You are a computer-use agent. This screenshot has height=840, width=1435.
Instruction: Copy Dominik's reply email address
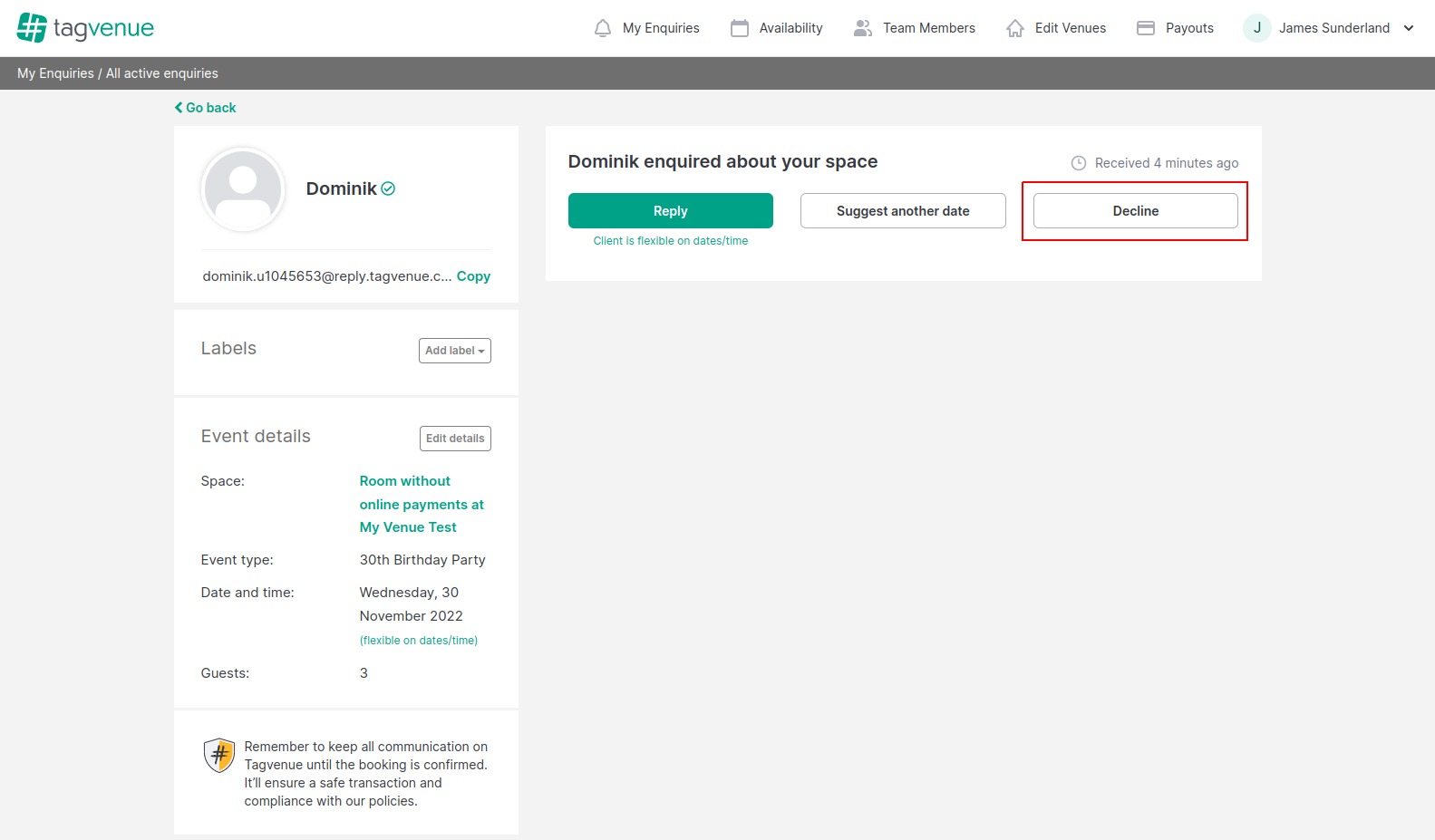473,276
